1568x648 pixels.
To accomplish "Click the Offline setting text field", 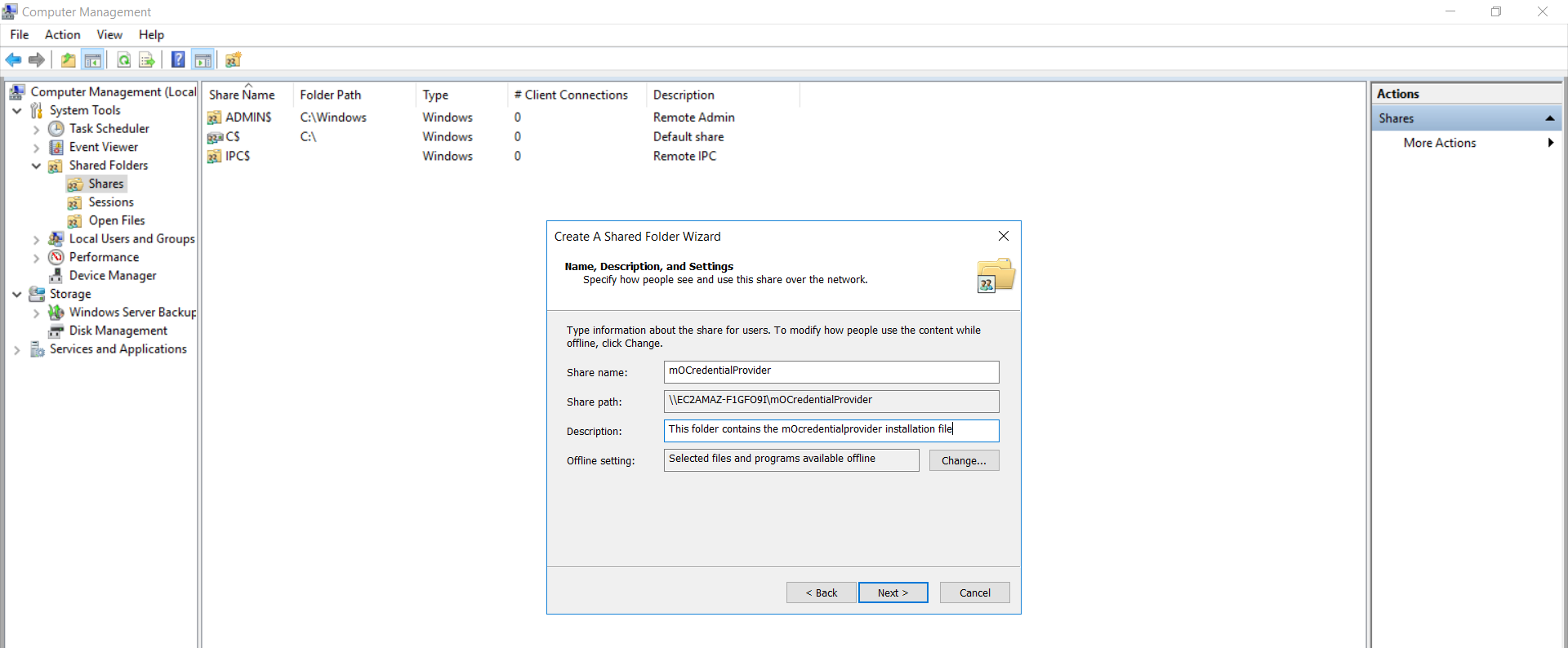I will (x=791, y=459).
